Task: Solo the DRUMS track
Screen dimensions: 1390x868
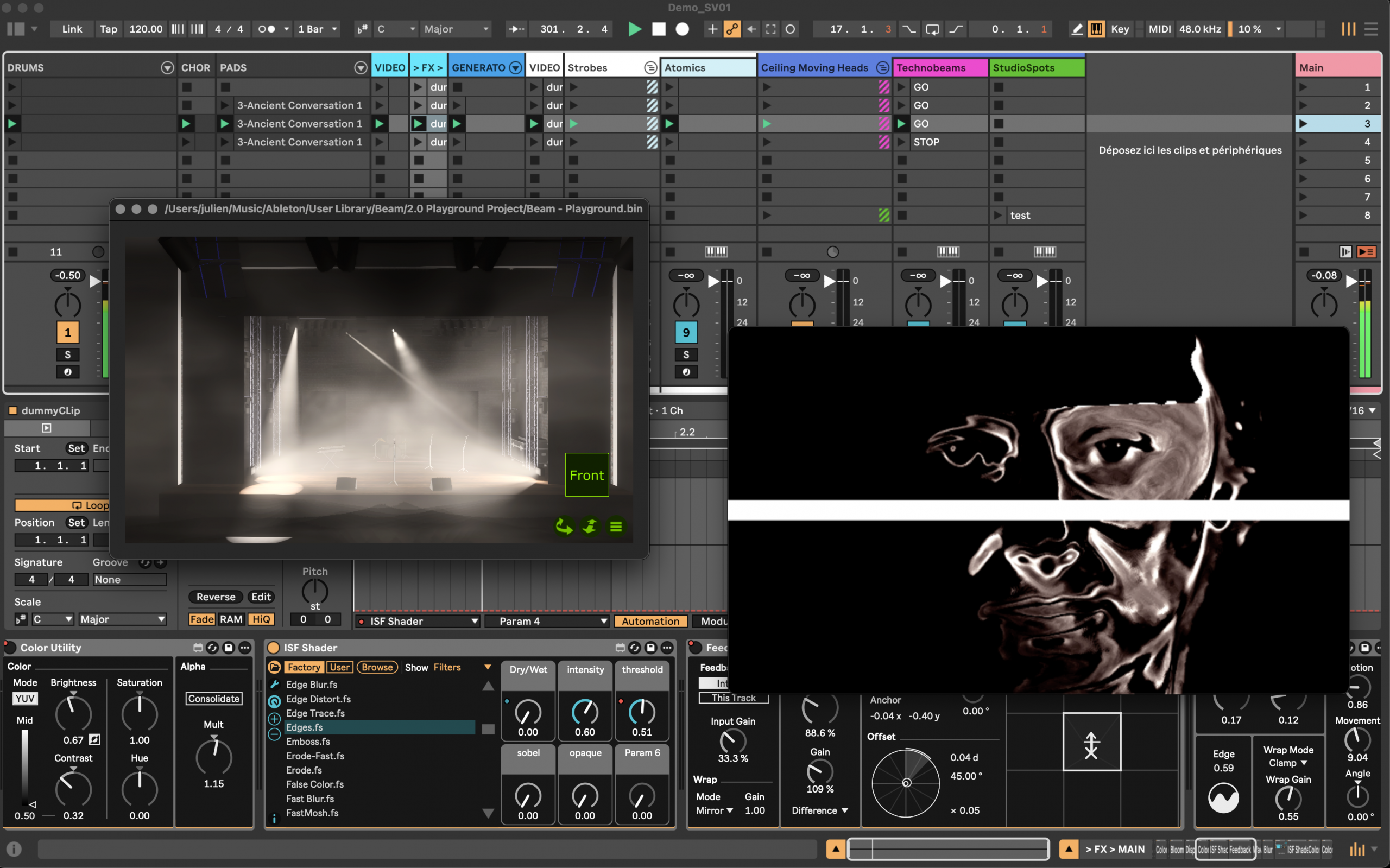Action: [67, 354]
